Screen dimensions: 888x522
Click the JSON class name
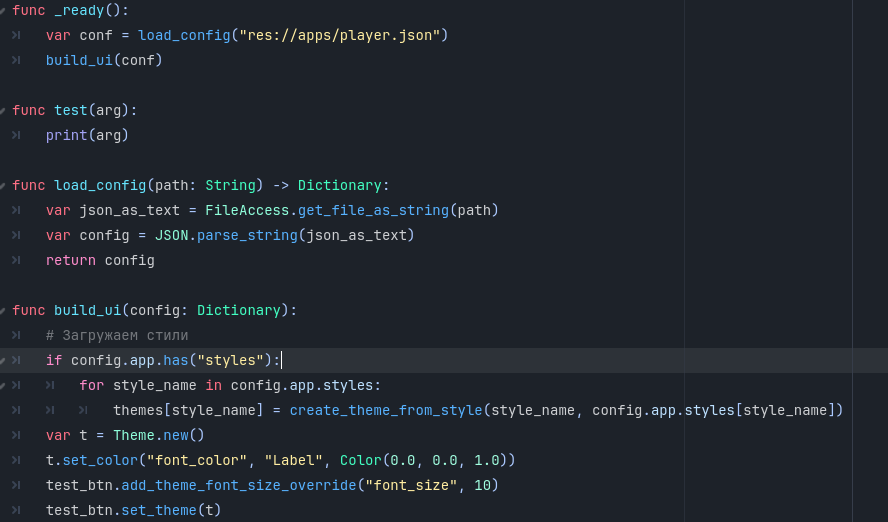click(x=172, y=235)
